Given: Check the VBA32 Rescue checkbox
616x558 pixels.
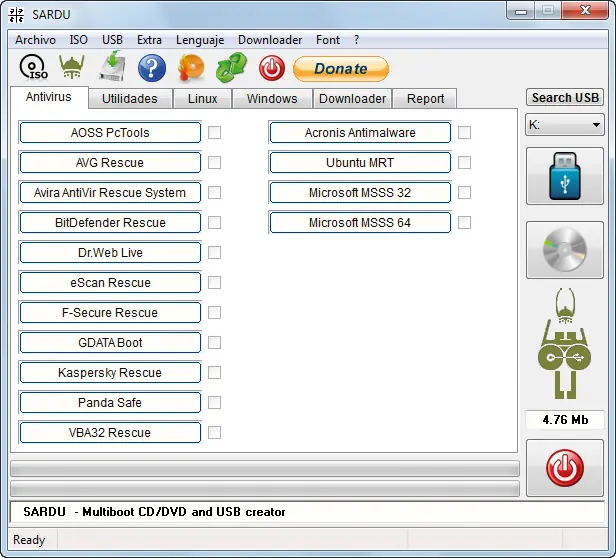Looking at the screenshot, I should click(x=214, y=432).
